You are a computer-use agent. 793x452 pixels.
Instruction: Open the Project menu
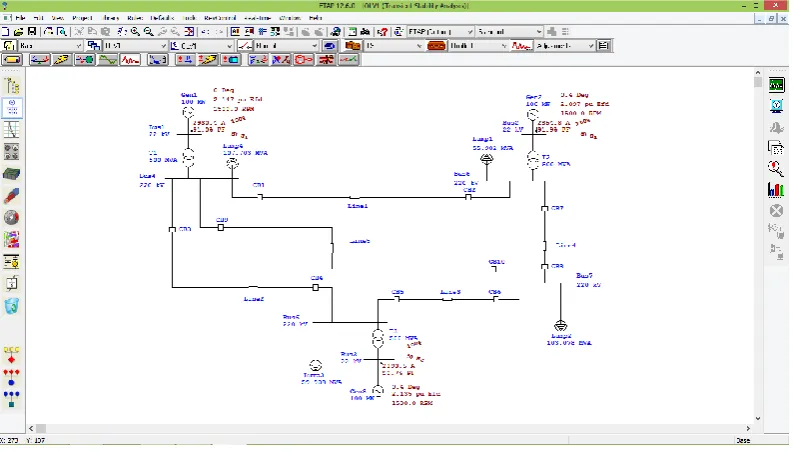[x=82, y=18]
